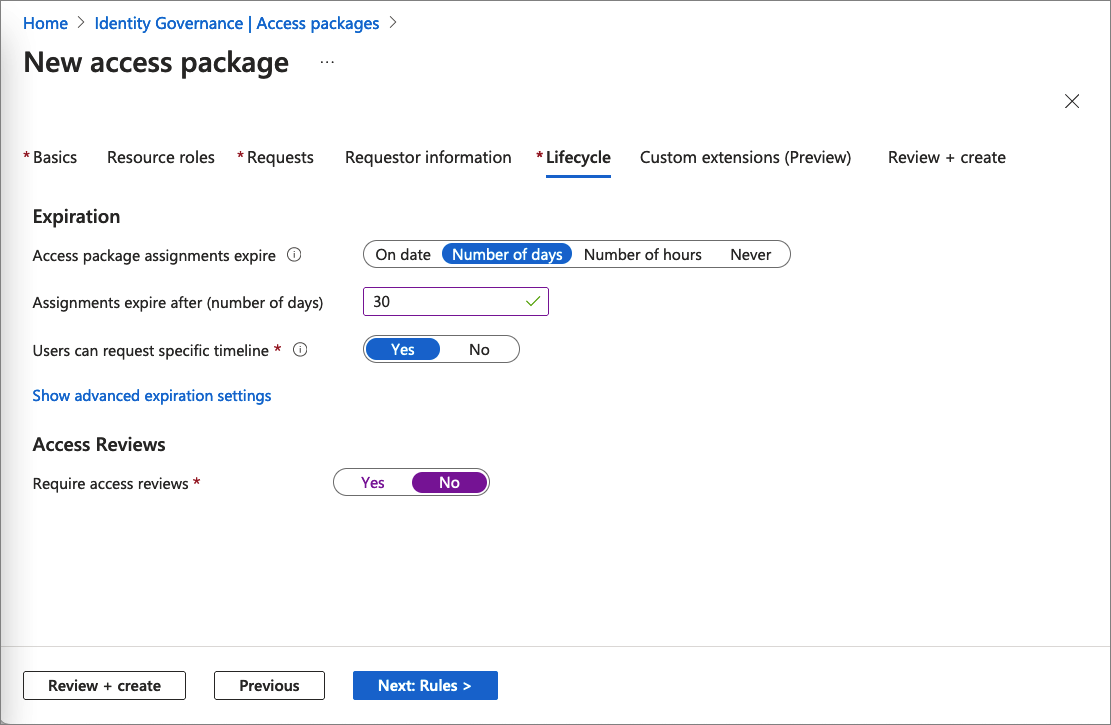
Task: Navigate to Home breadcrumb link
Action: 45,23
